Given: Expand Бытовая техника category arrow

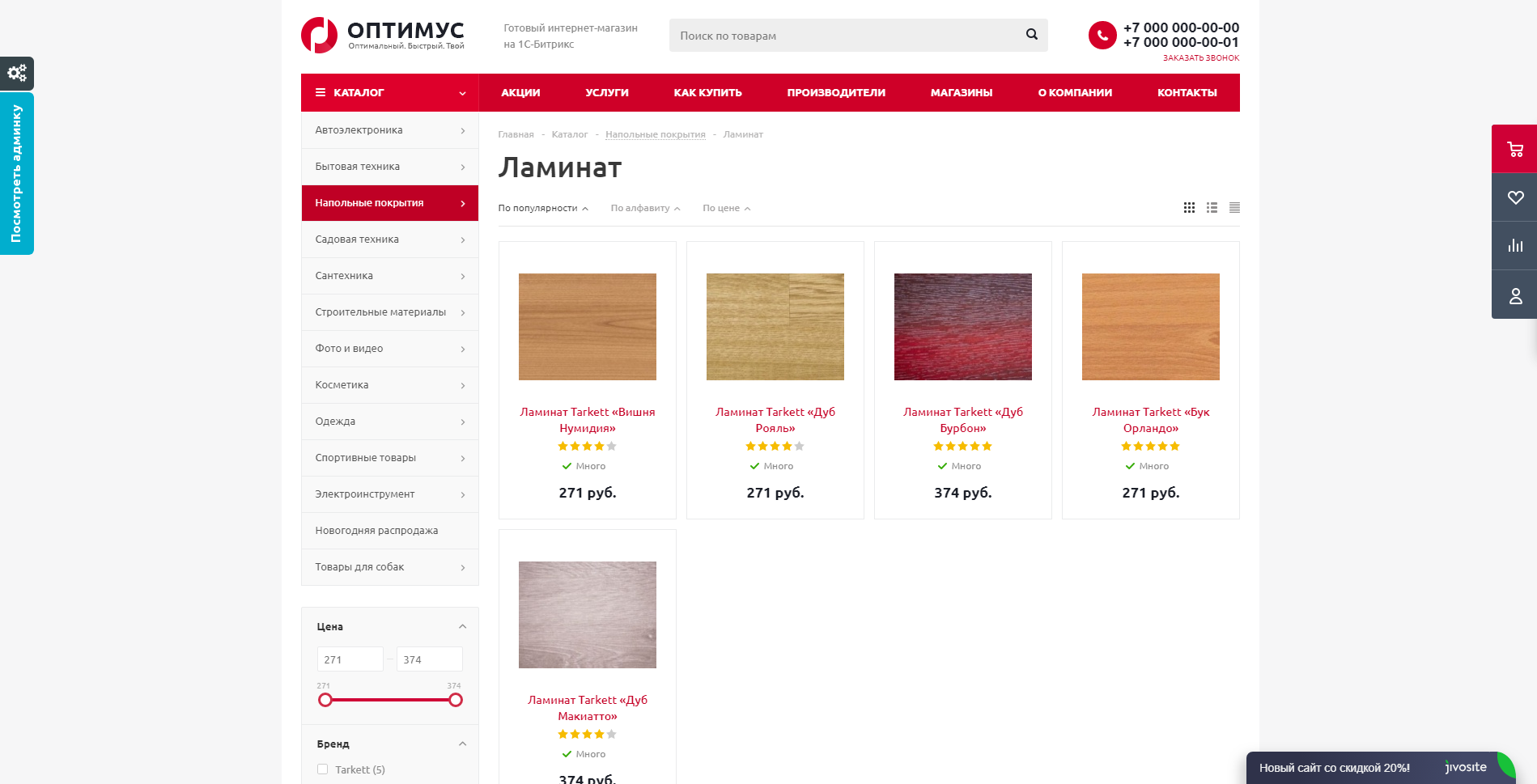Looking at the screenshot, I should pos(462,167).
